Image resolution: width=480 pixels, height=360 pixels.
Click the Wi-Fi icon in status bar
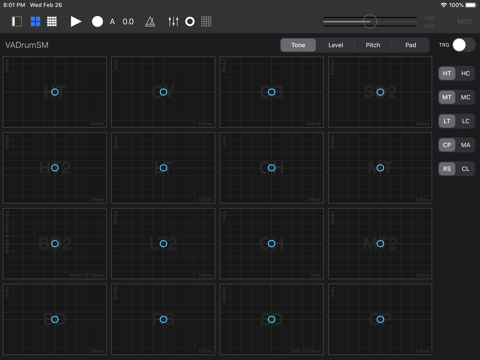click(444, 5)
